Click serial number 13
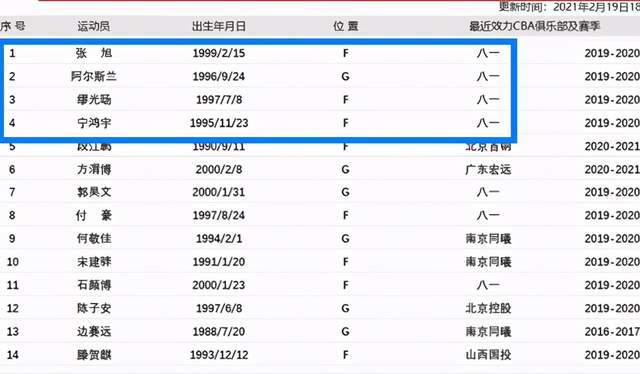This screenshot has width=640, height=374. point(13,332)
